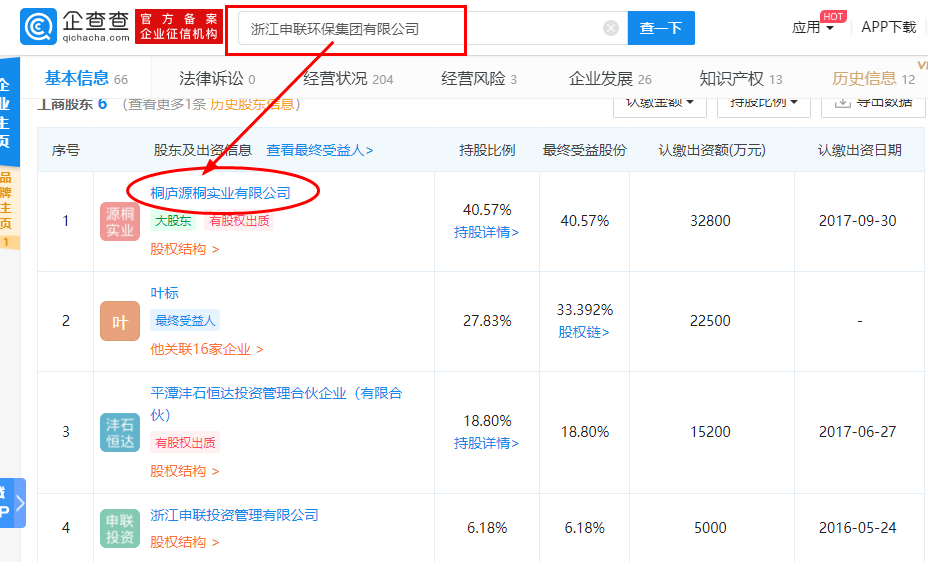
Task: Switch to the 知识产权 tab
Action: coord(740,78)
